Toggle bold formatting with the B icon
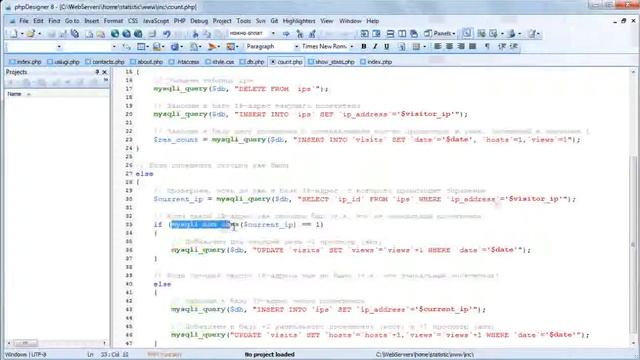 364,47
